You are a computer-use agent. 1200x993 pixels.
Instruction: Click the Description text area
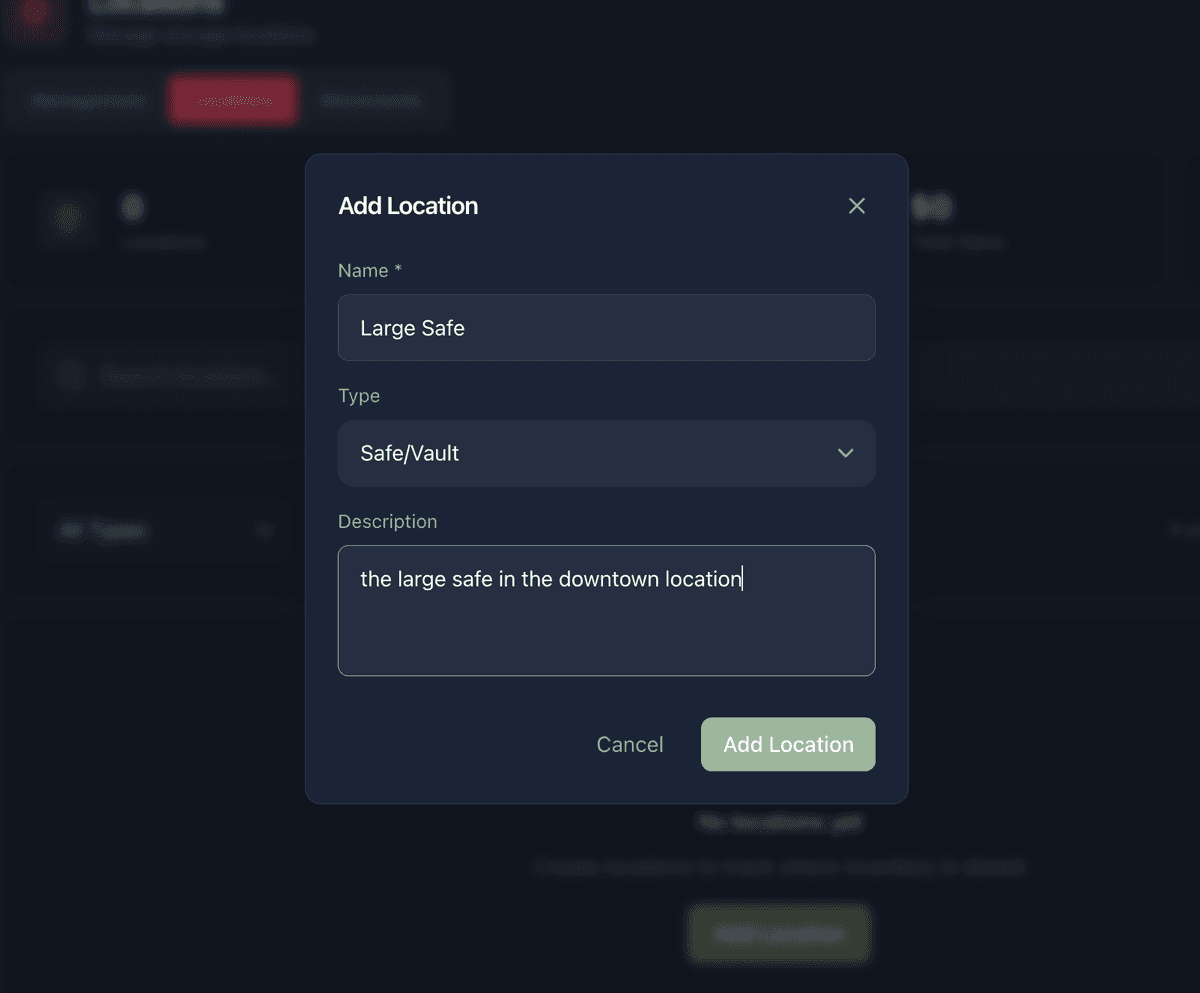coord(607,610)
